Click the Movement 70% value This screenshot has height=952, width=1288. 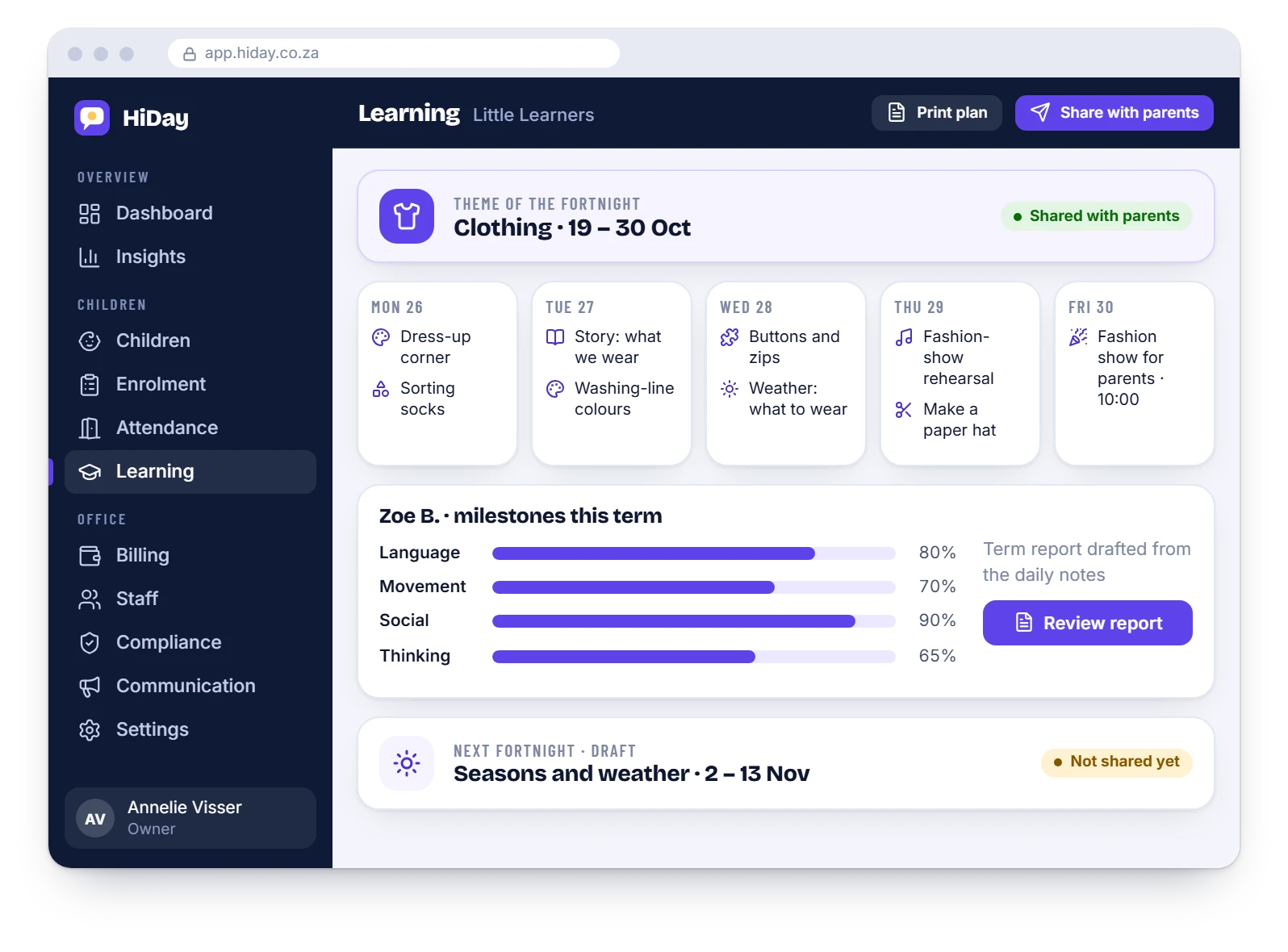[938, 587]
